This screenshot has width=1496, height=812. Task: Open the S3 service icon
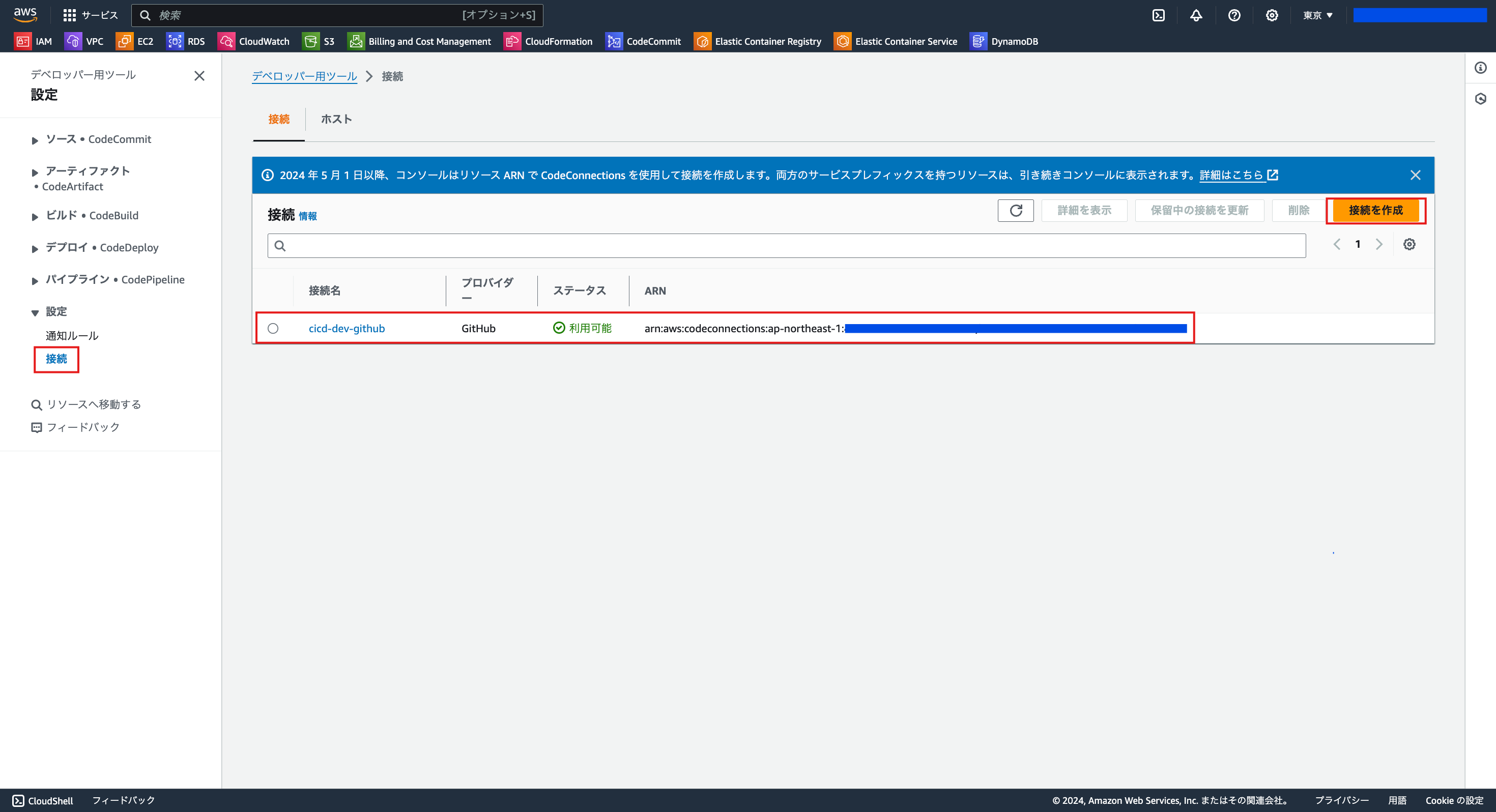pyautogui.click(x=319, y=41)
